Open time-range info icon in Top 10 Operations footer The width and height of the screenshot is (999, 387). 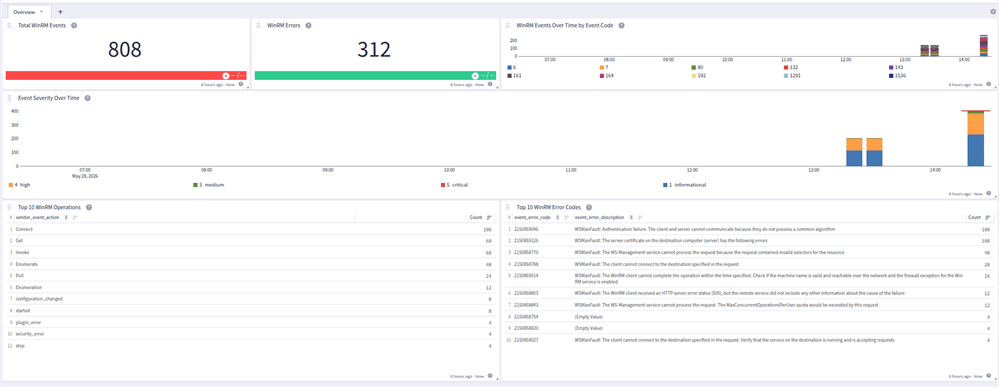pos(490,376)
